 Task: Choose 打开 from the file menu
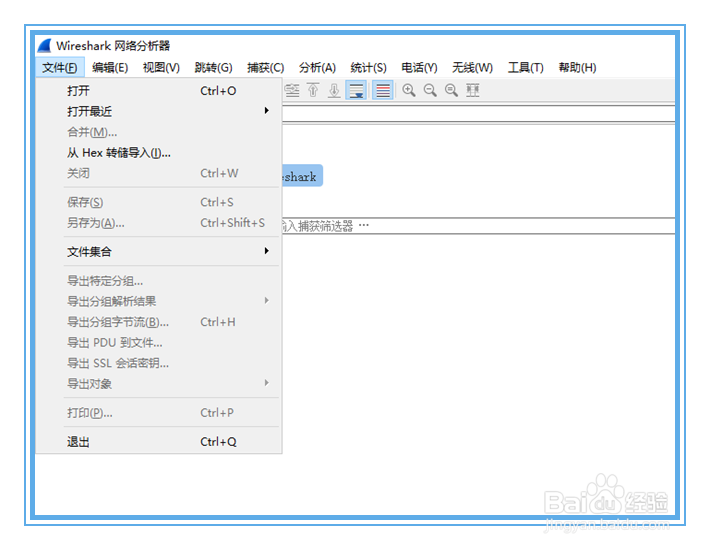[159, 91]
